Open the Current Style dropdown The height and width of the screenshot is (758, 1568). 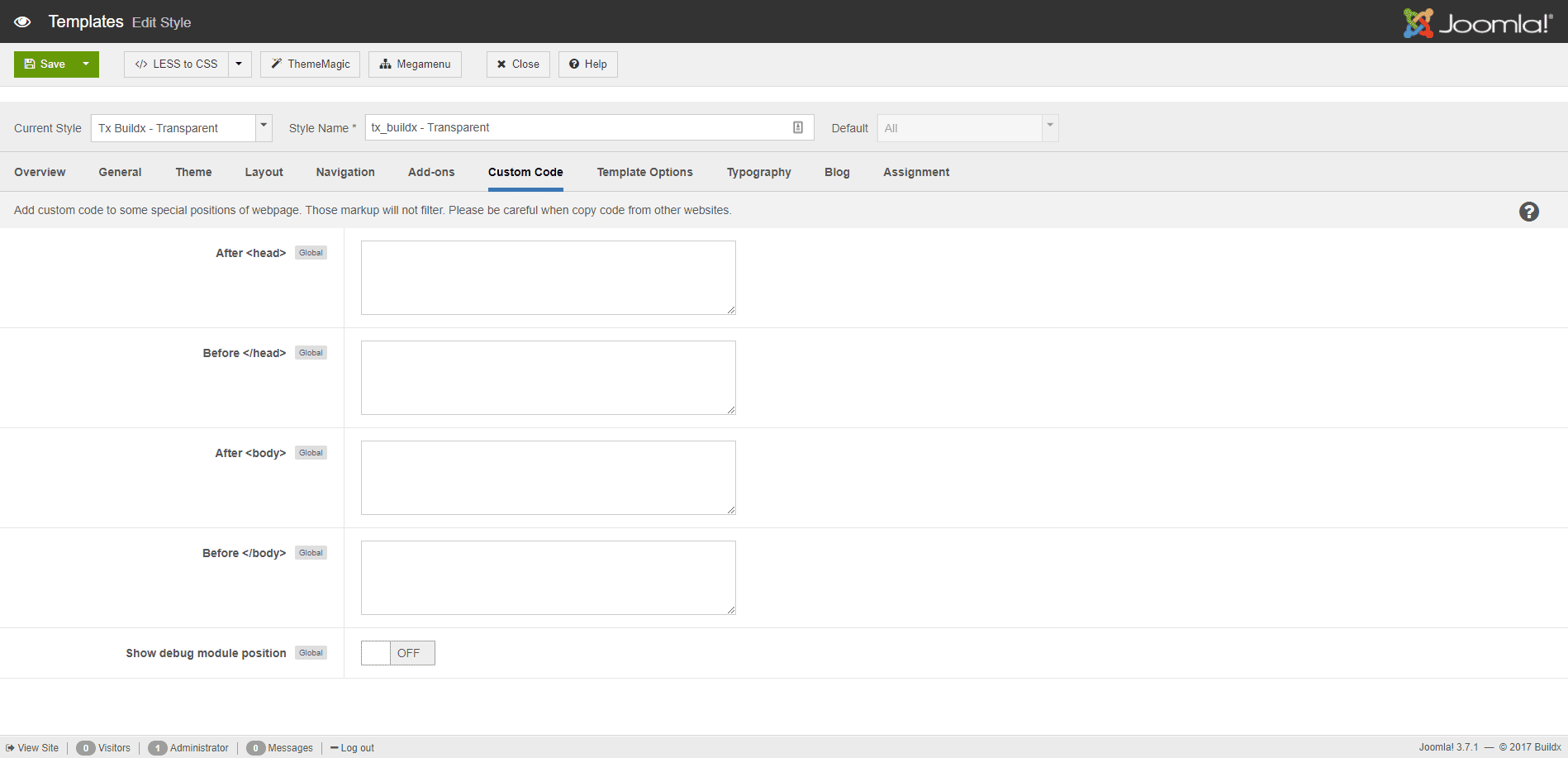click(x=263, y=127)
